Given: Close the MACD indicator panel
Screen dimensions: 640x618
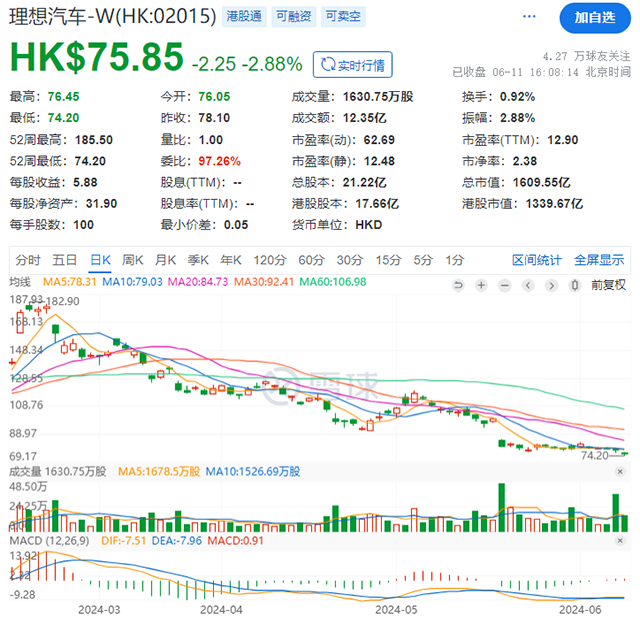Looking at the screenshot, I should coord(620,540).
